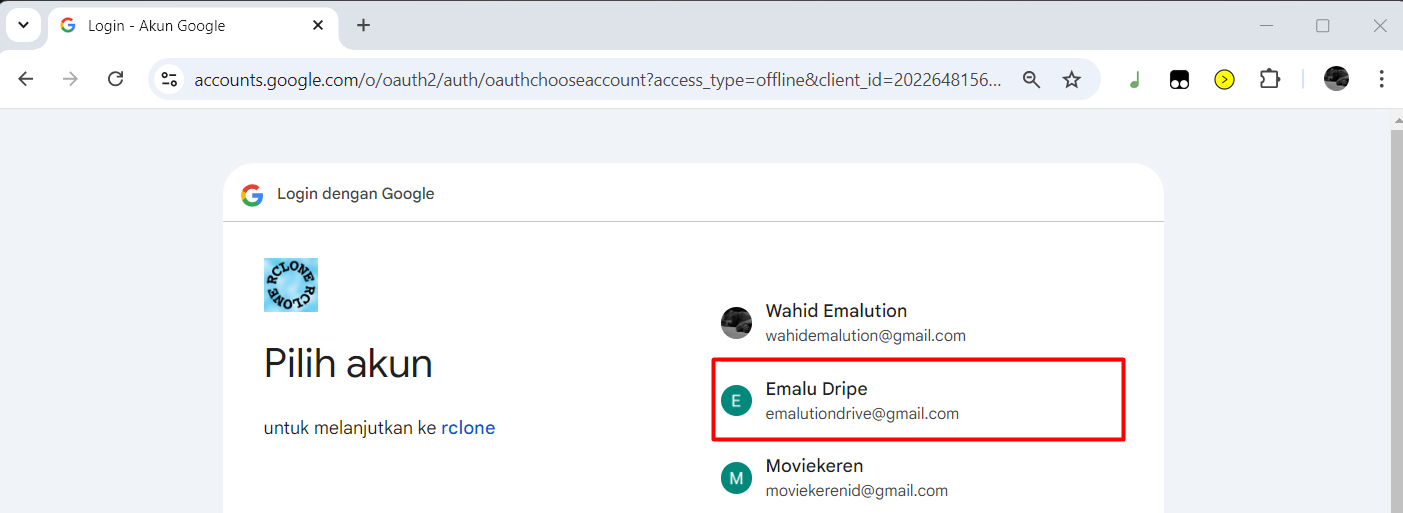Click the Pilih akun heading
This screenshot has height=513, width=1403.
coord(348,364)
